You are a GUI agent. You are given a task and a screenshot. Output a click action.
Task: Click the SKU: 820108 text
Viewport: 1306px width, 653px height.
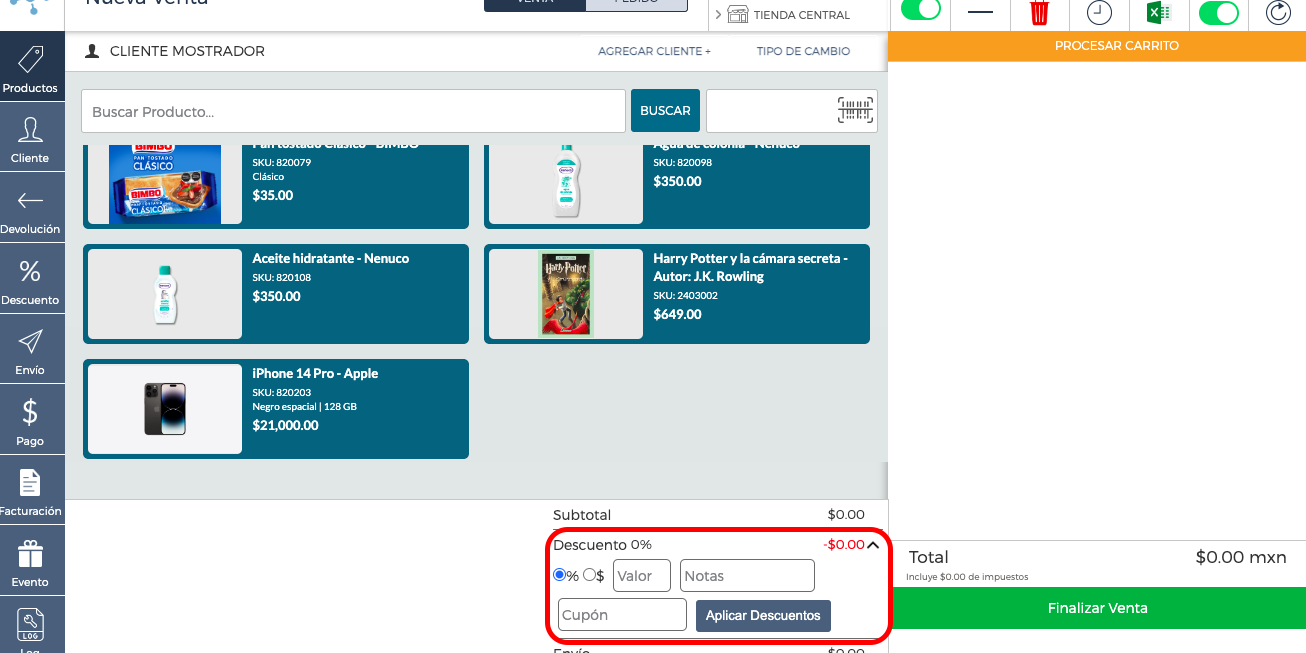point(282,277)
